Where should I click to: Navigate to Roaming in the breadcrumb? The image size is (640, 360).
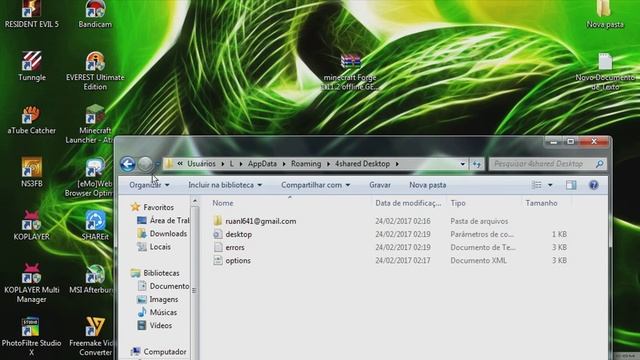306,164
